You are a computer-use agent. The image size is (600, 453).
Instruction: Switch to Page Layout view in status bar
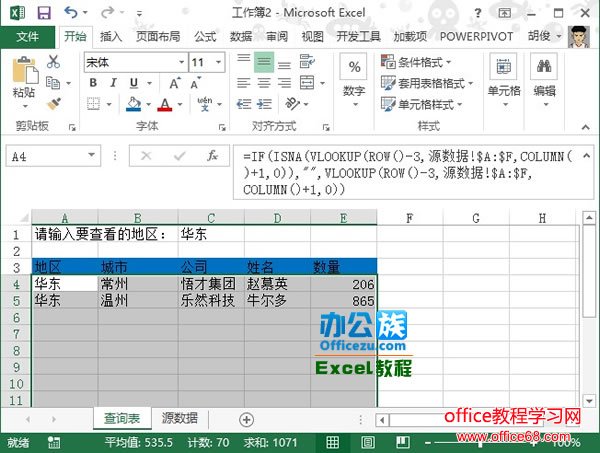point(367,442)
